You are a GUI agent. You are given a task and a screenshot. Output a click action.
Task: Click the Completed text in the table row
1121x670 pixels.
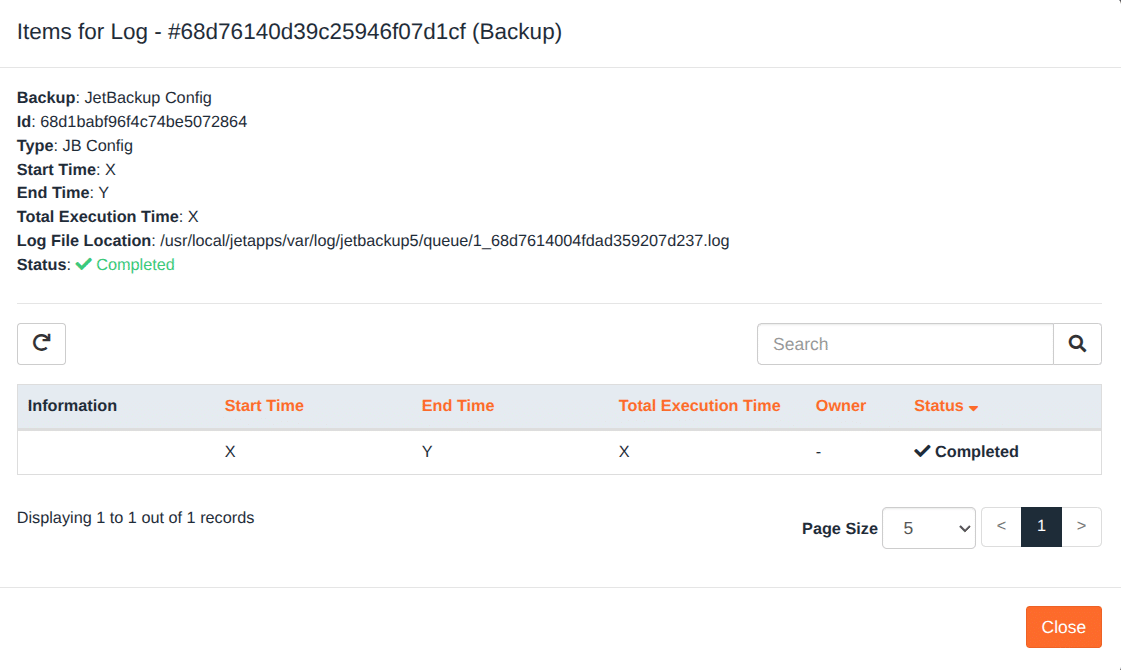click(x=977, y=452)
